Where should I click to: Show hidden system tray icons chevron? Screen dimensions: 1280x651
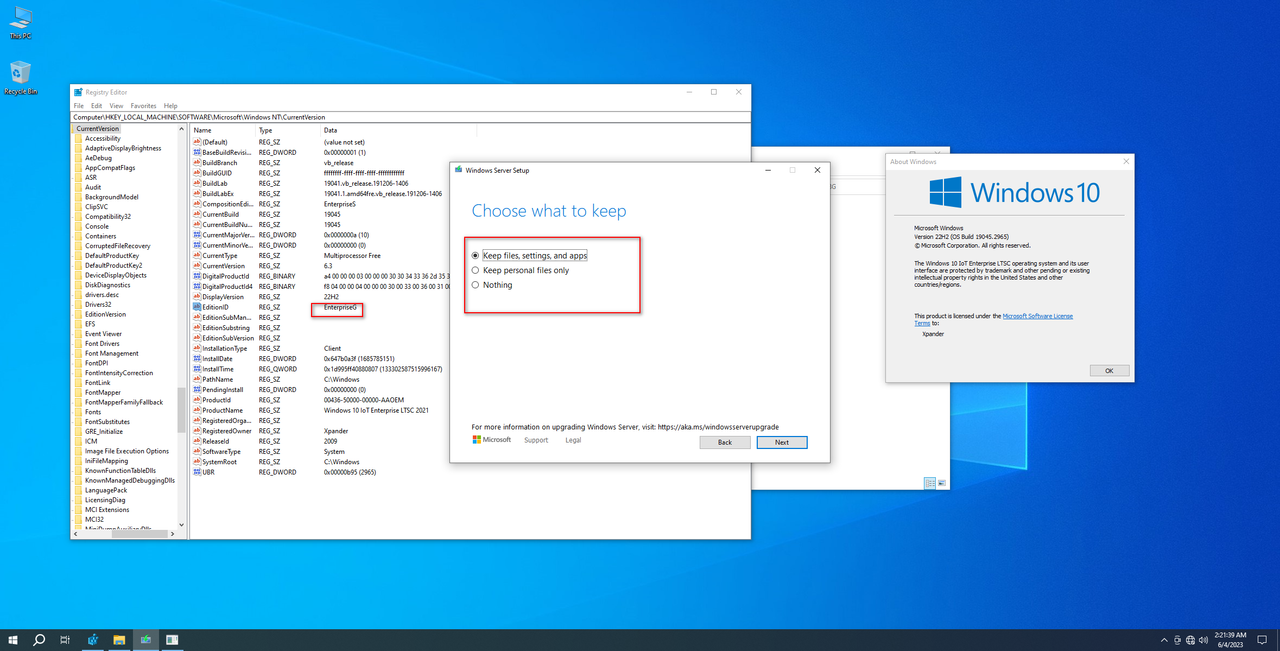point(1164,640)
